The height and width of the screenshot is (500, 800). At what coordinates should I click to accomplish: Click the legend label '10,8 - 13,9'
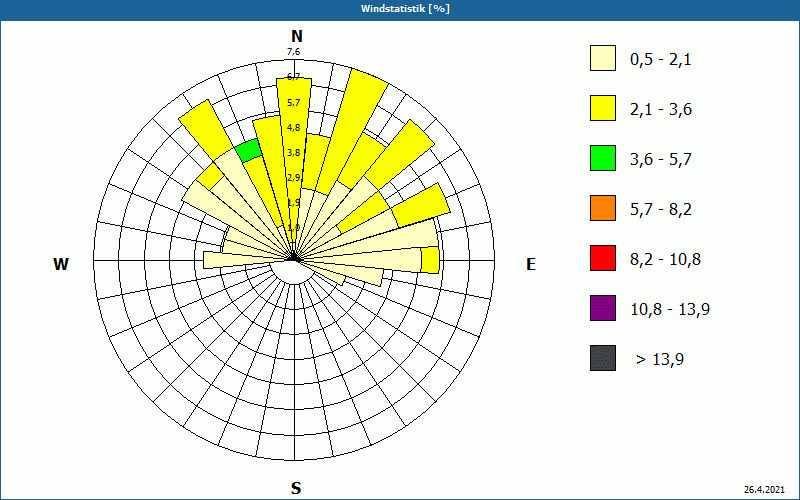point(670,310)
